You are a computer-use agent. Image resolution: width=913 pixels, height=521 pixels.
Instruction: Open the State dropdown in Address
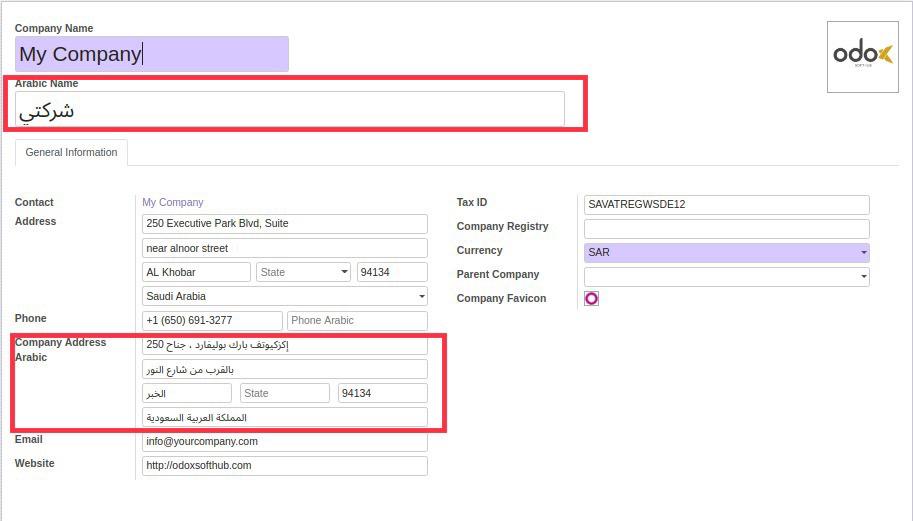tap(302, 272)
